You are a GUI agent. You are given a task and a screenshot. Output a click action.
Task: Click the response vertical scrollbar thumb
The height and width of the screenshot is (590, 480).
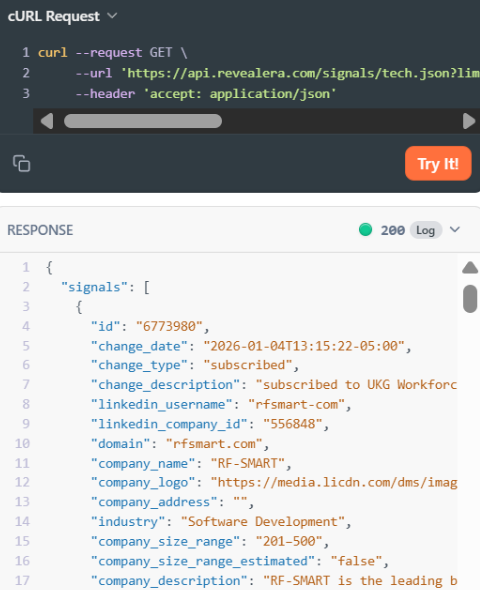(x=470, y=299)
